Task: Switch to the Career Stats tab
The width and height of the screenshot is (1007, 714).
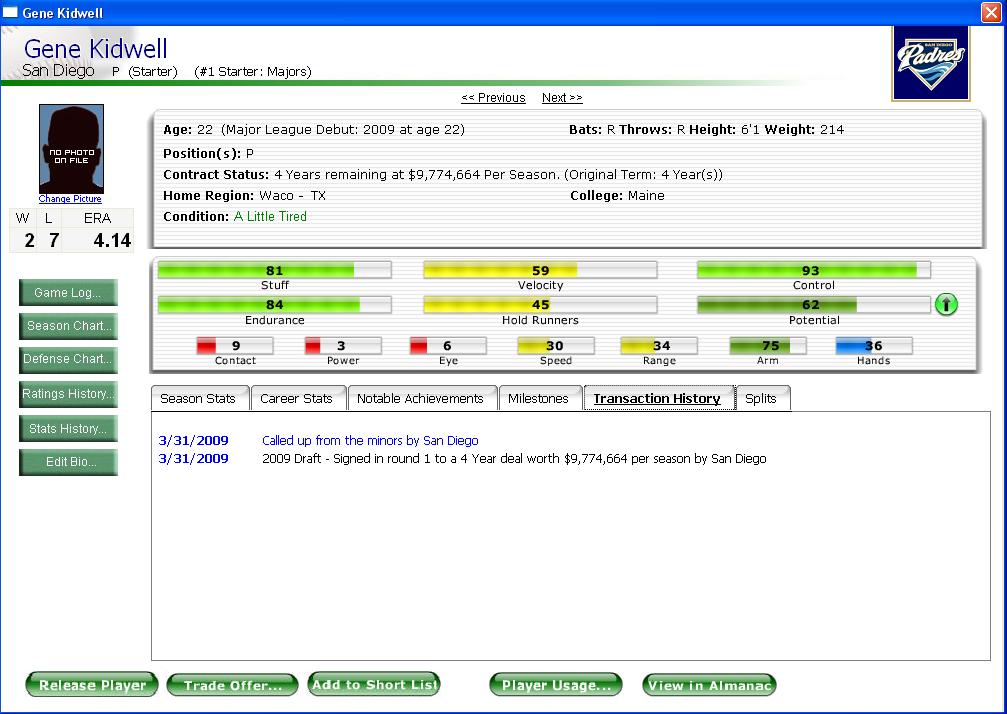Action: [x=297, y=398]
